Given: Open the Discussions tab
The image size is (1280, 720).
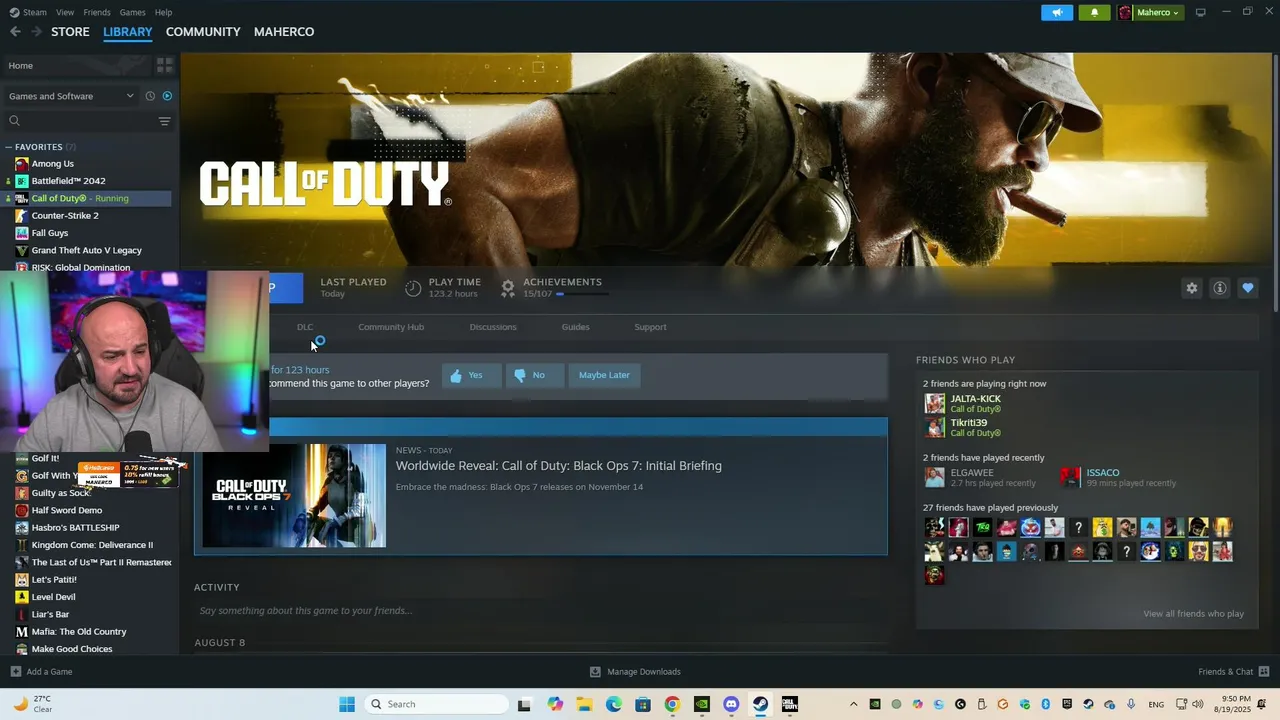Looking at the screenshot, I should [493, 327].
